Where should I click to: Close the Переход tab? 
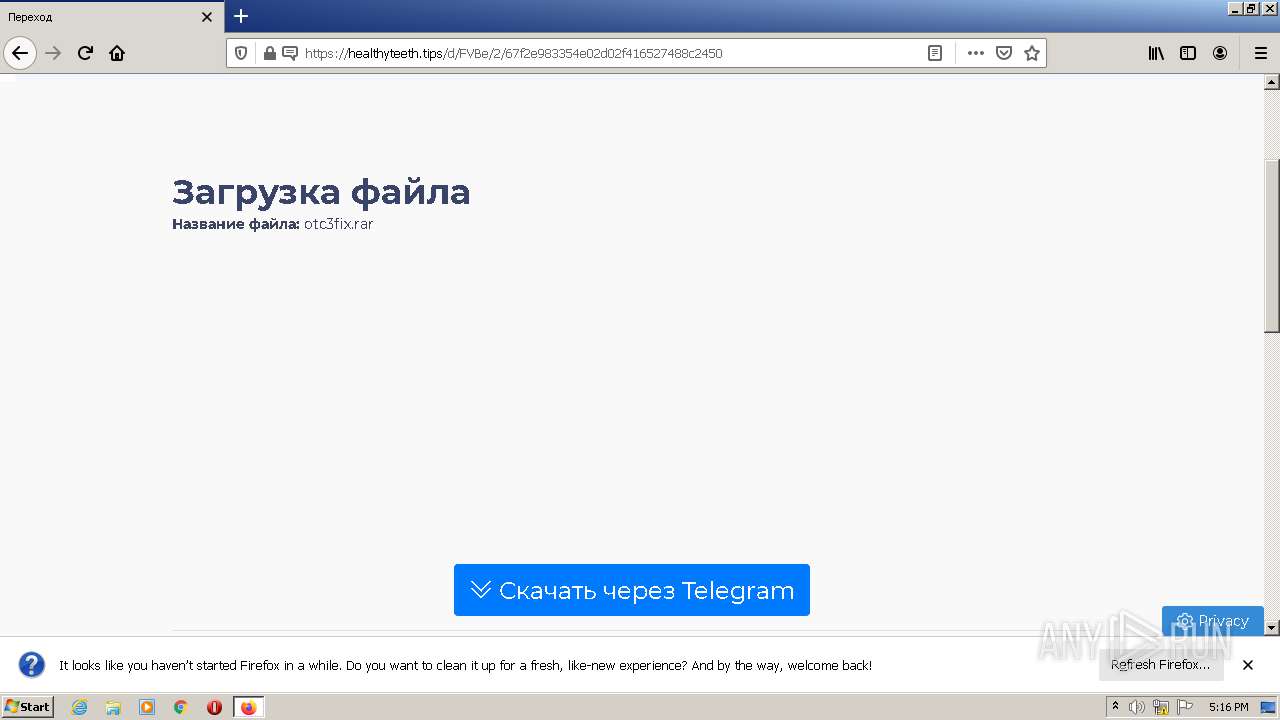(207, 17)
